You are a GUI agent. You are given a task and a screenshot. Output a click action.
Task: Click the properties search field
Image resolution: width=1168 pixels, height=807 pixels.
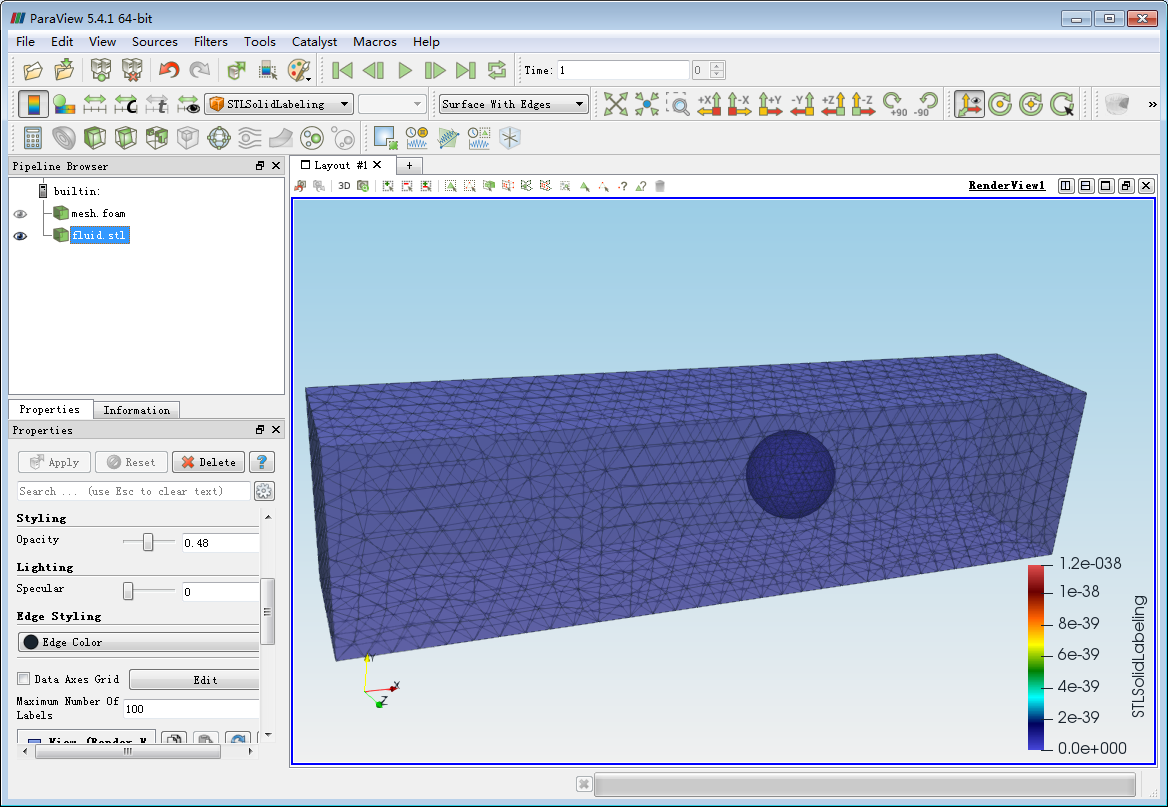134,491
